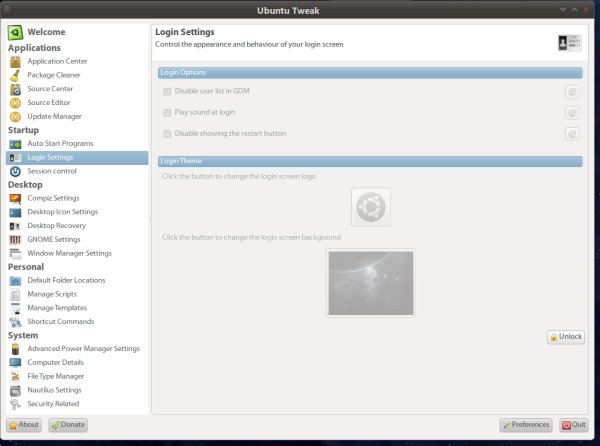600x446 pixels.
Task: Click the Source Center icon
Action: [x=15, y=89]
